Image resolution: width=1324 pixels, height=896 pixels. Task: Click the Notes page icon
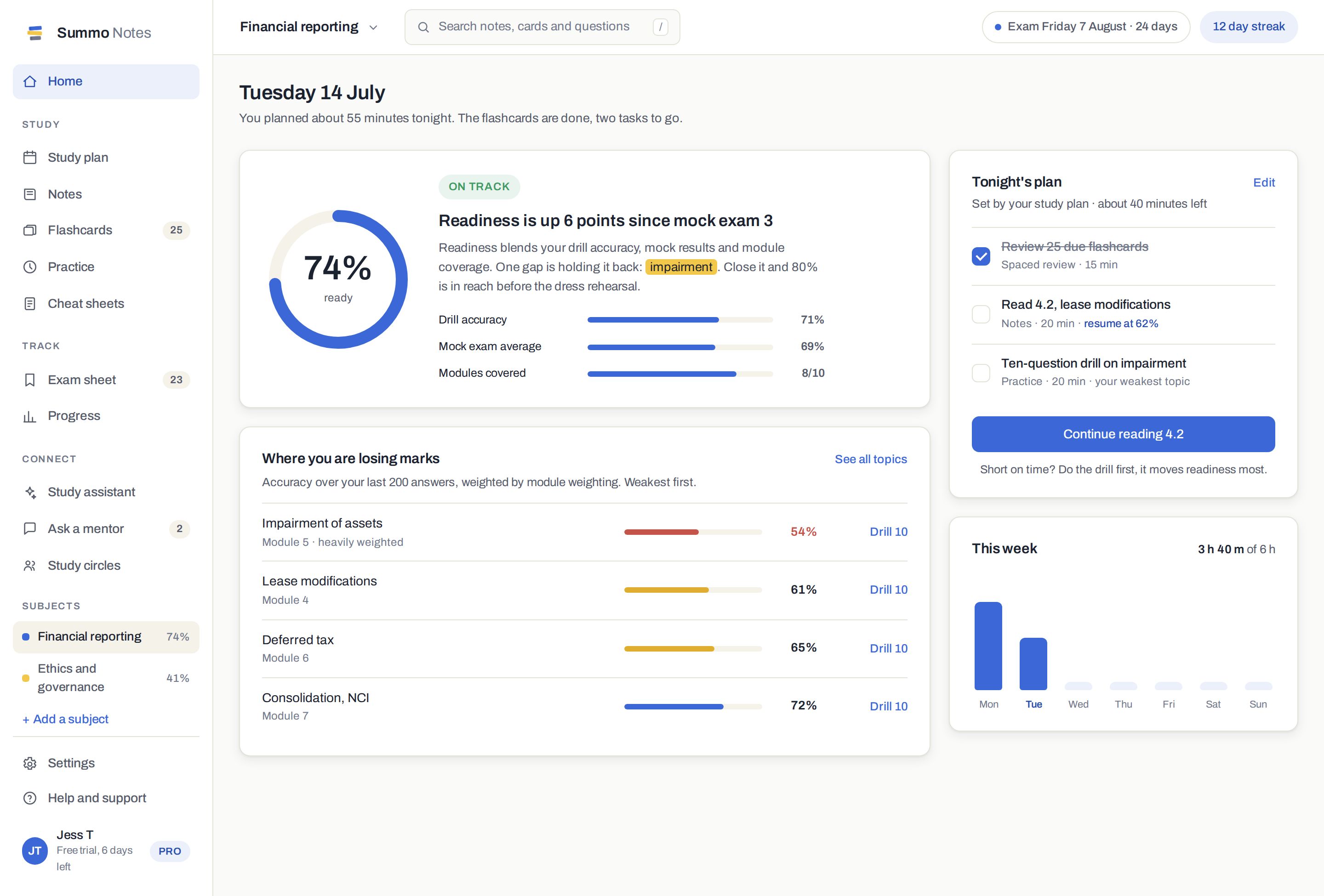click(x=30, y=194)
